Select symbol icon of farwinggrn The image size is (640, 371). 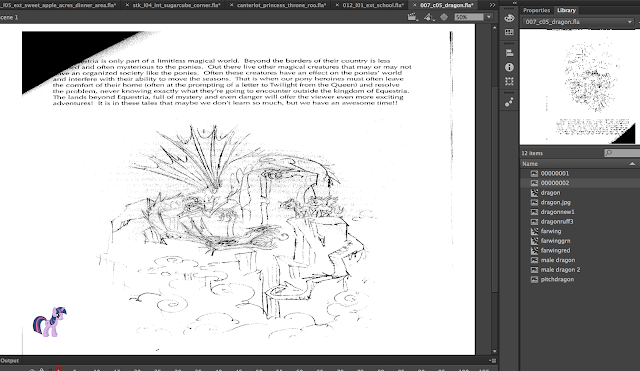[x=534, y=241]
